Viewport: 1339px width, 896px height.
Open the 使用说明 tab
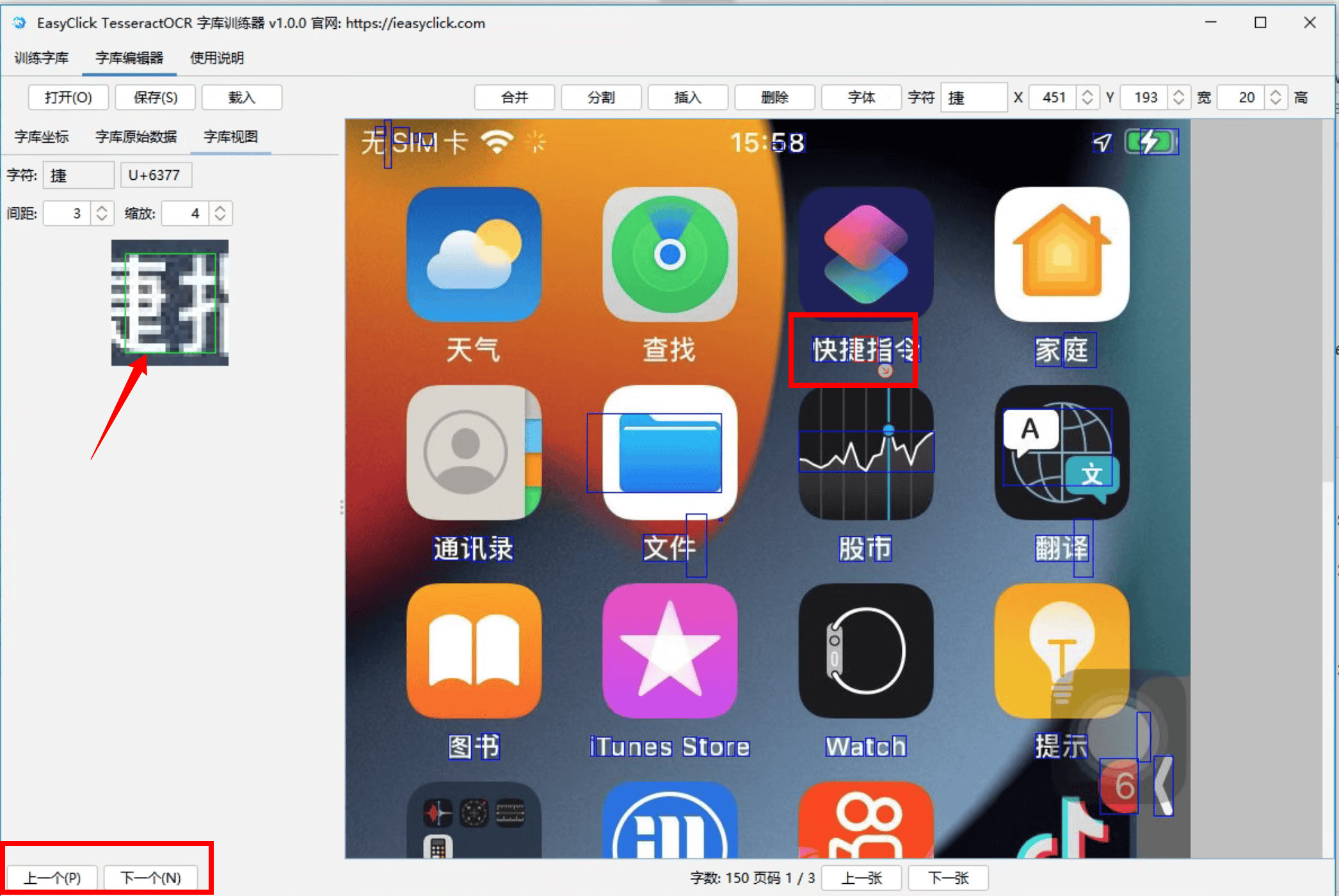[217, 58]
